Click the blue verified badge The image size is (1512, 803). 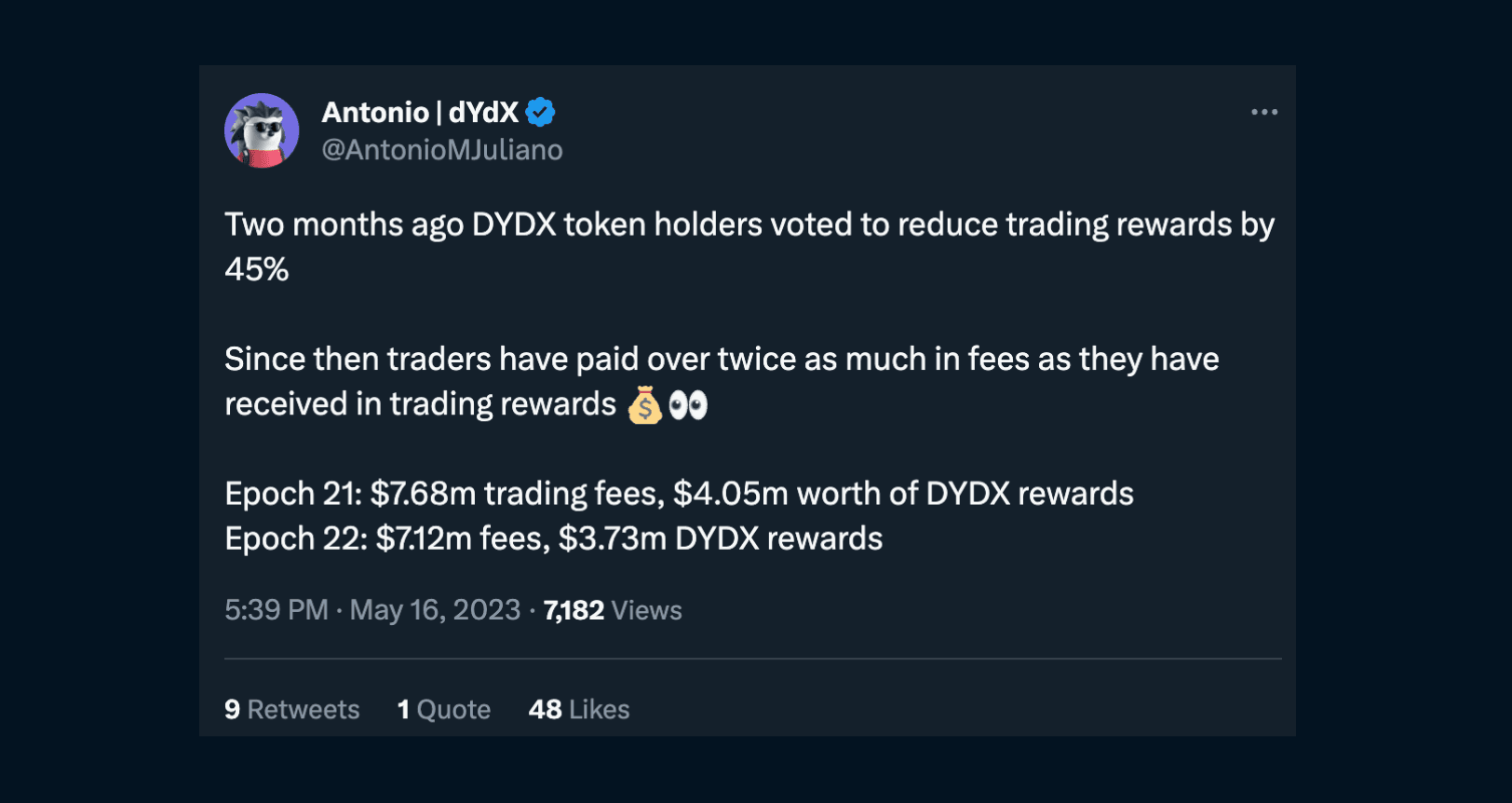[x=540, y=113]
